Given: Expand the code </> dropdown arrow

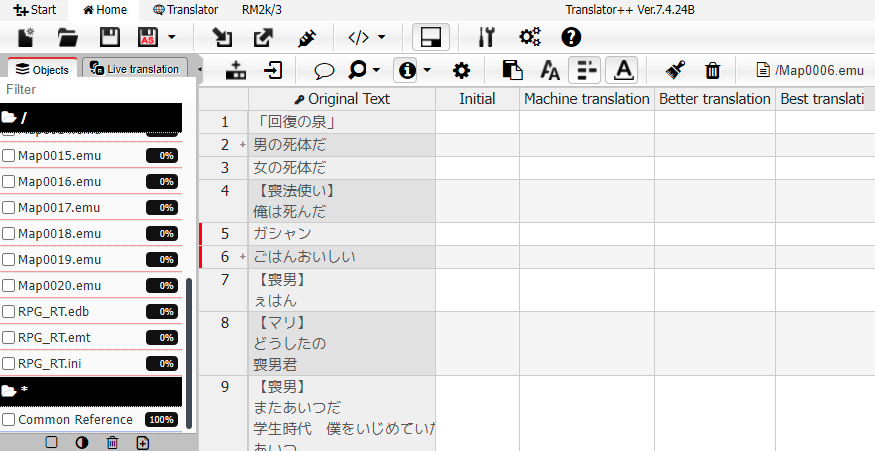Looking at the screenshot, I should 382,37.
